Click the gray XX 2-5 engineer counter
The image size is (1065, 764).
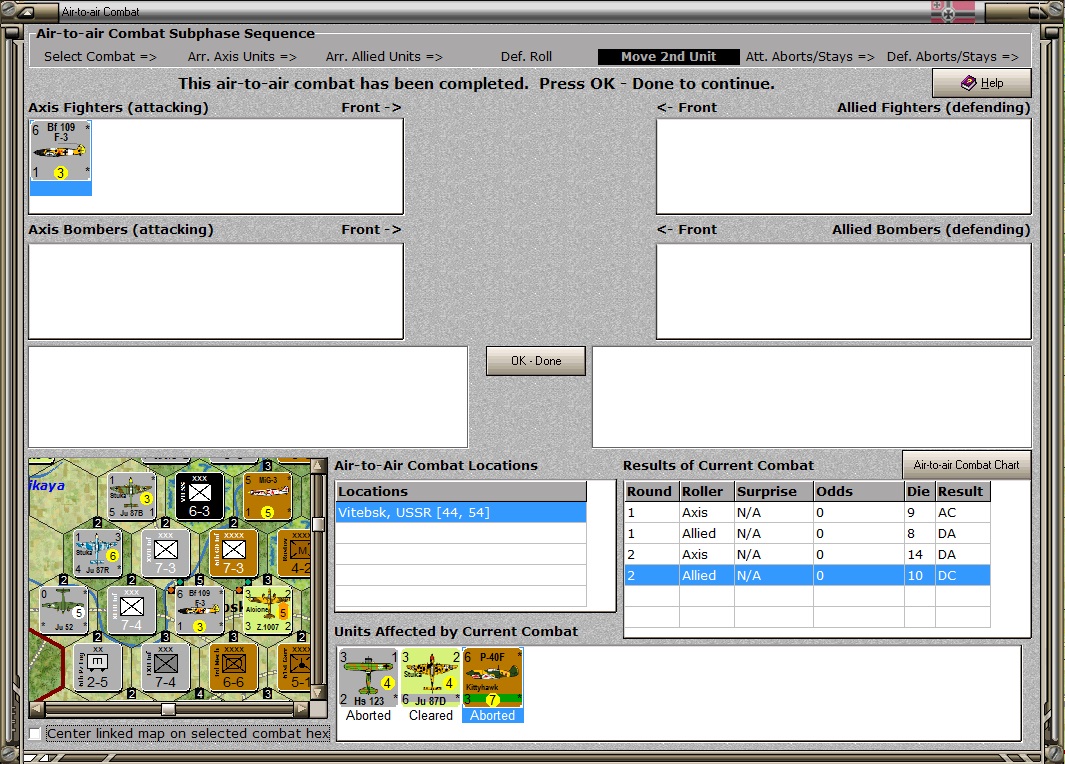[97, 667]
